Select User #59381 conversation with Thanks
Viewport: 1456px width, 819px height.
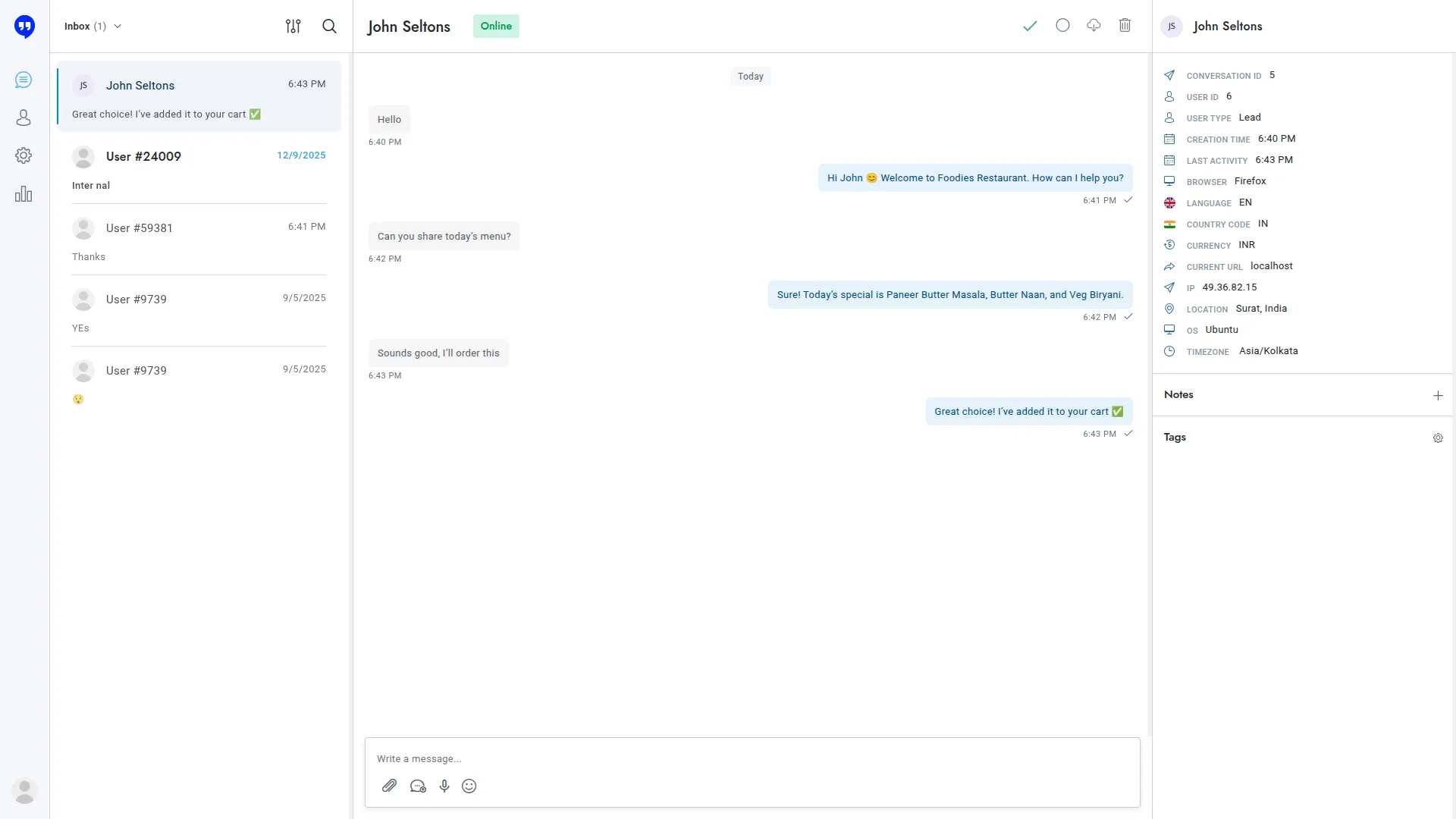coord(199,240)
